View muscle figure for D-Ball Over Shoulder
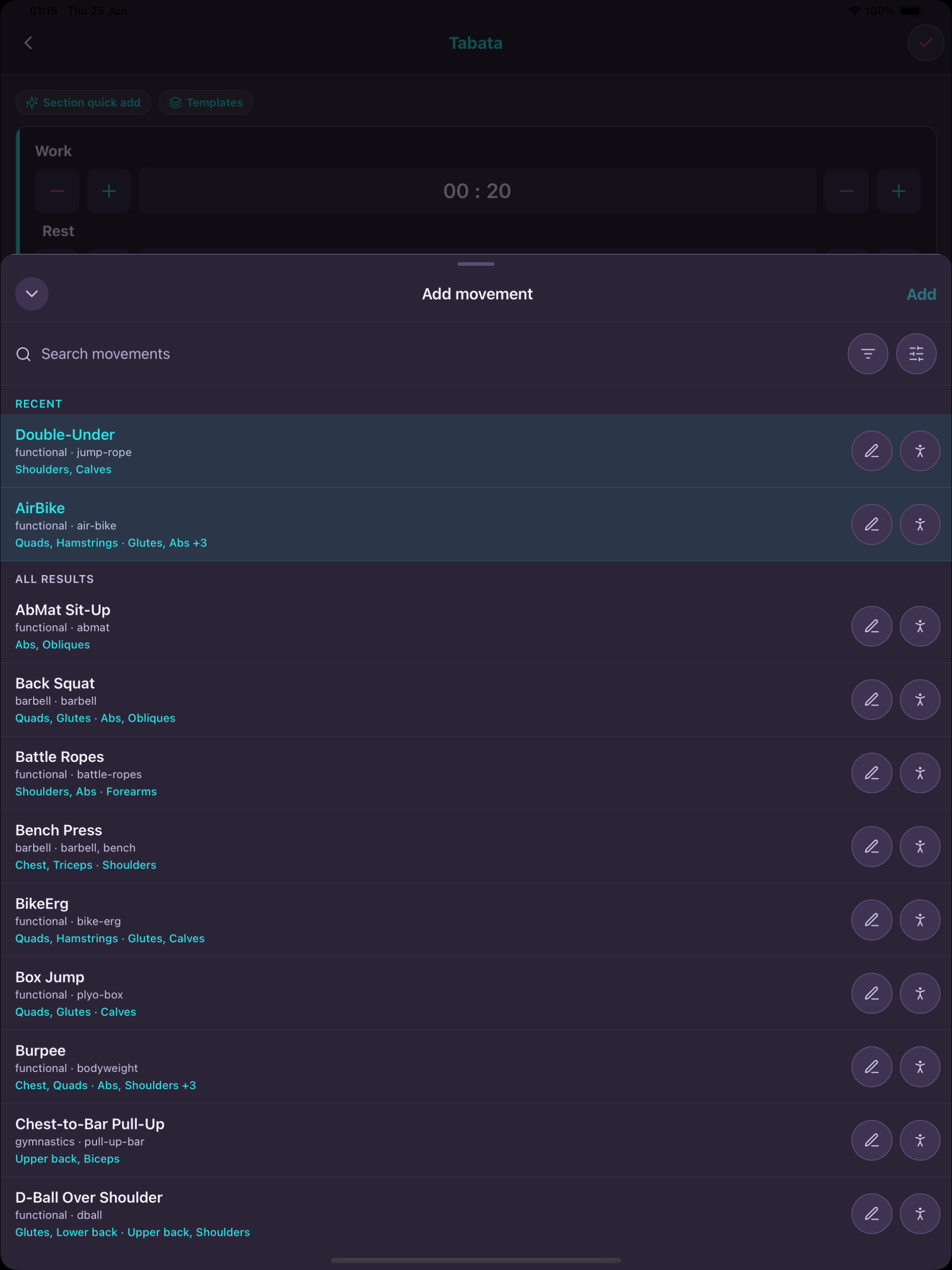952x1270 pixels. click(920, 1214)
